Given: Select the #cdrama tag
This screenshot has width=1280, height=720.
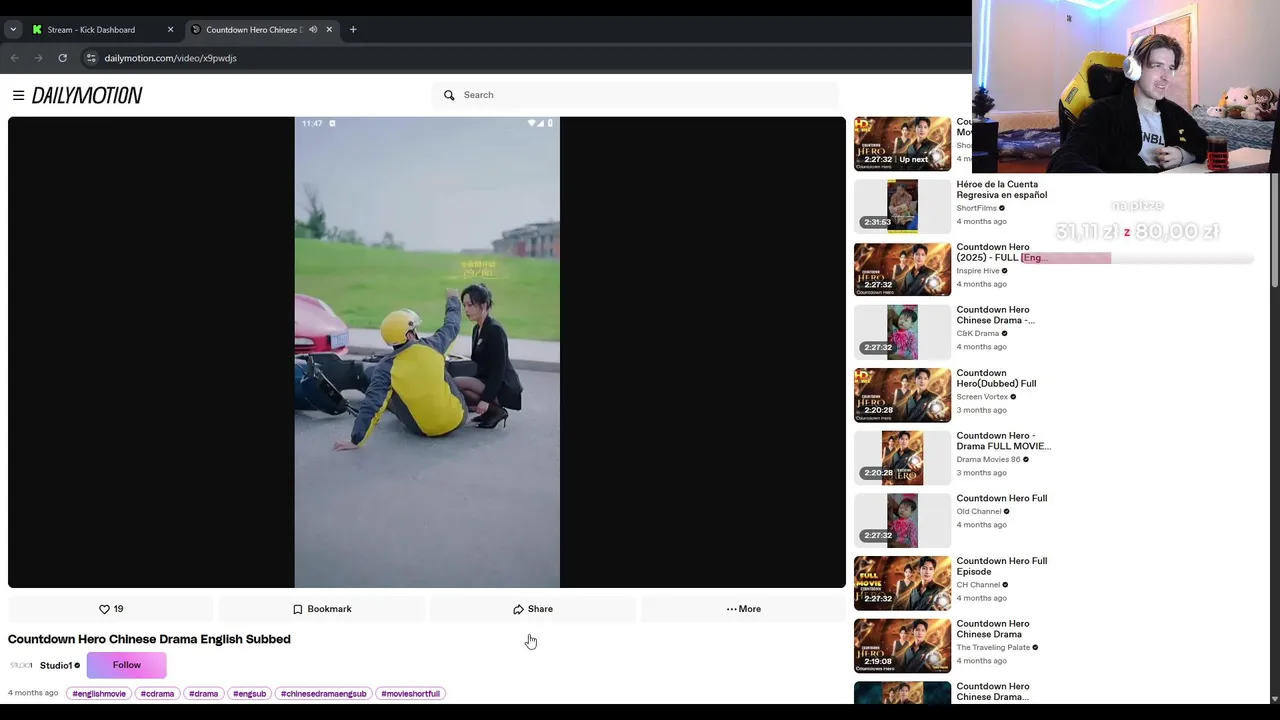Looking at the screenshot, I should (157, 693).
